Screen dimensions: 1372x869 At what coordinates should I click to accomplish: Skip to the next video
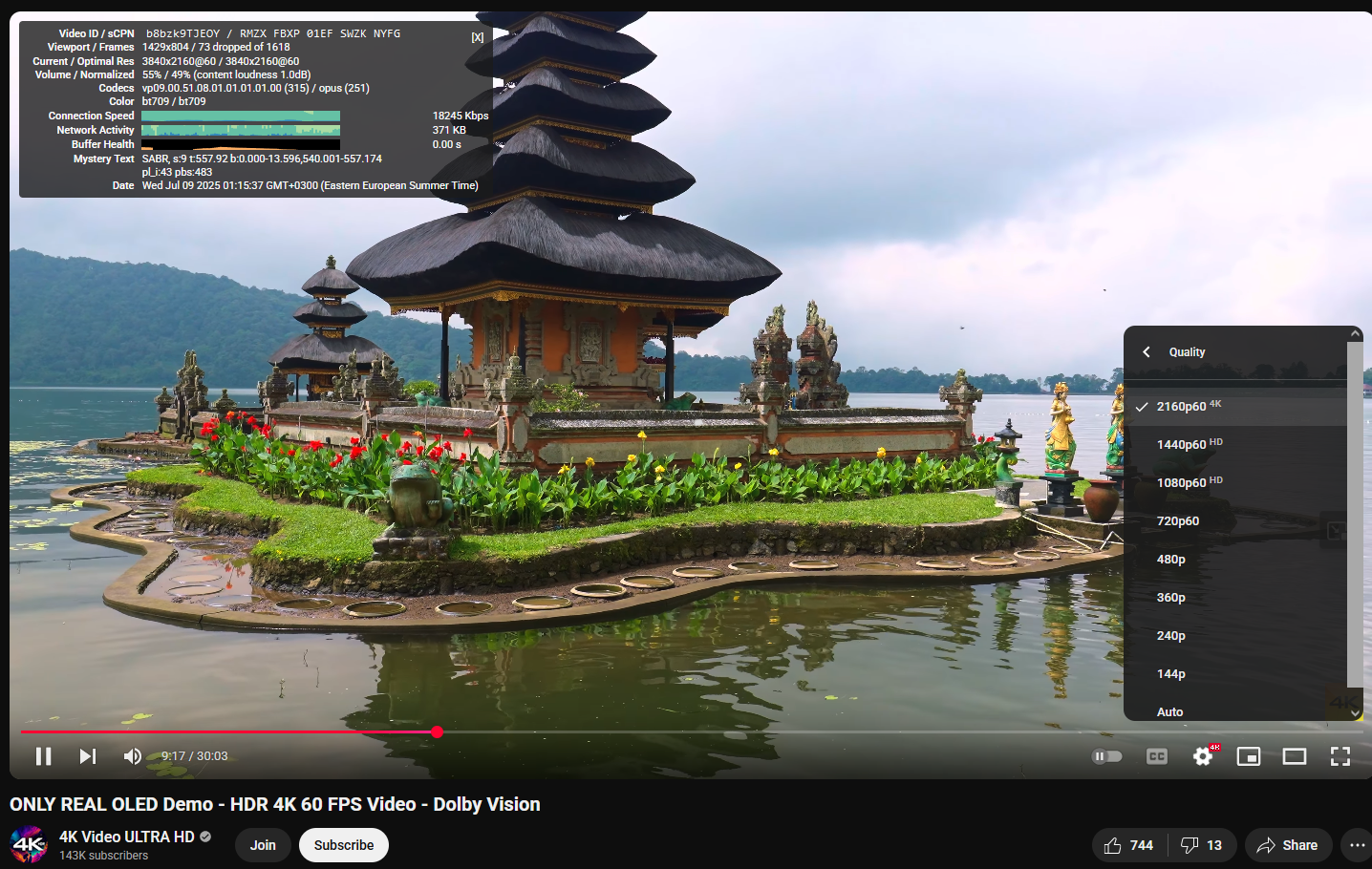pos(88,756)
